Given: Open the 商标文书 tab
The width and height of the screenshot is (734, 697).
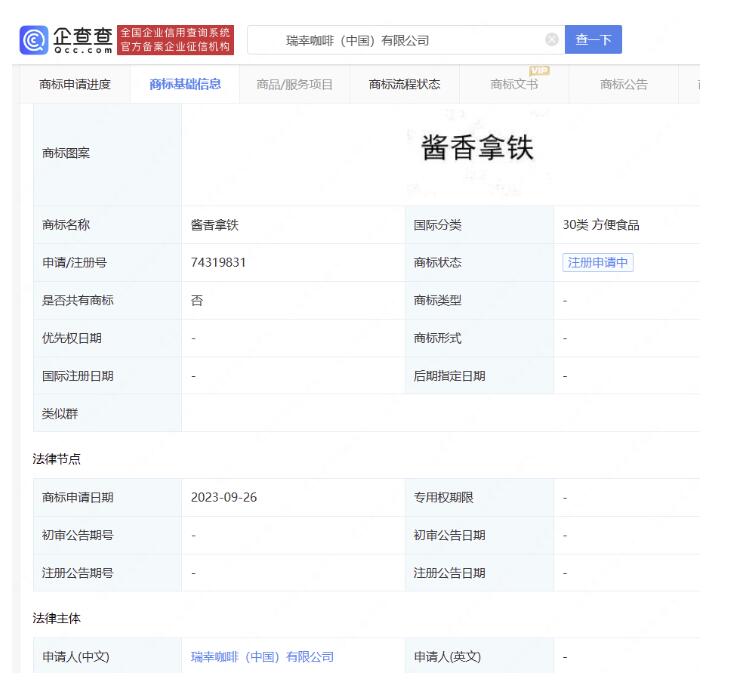Looking at the screenshot, I should point(514,84).
